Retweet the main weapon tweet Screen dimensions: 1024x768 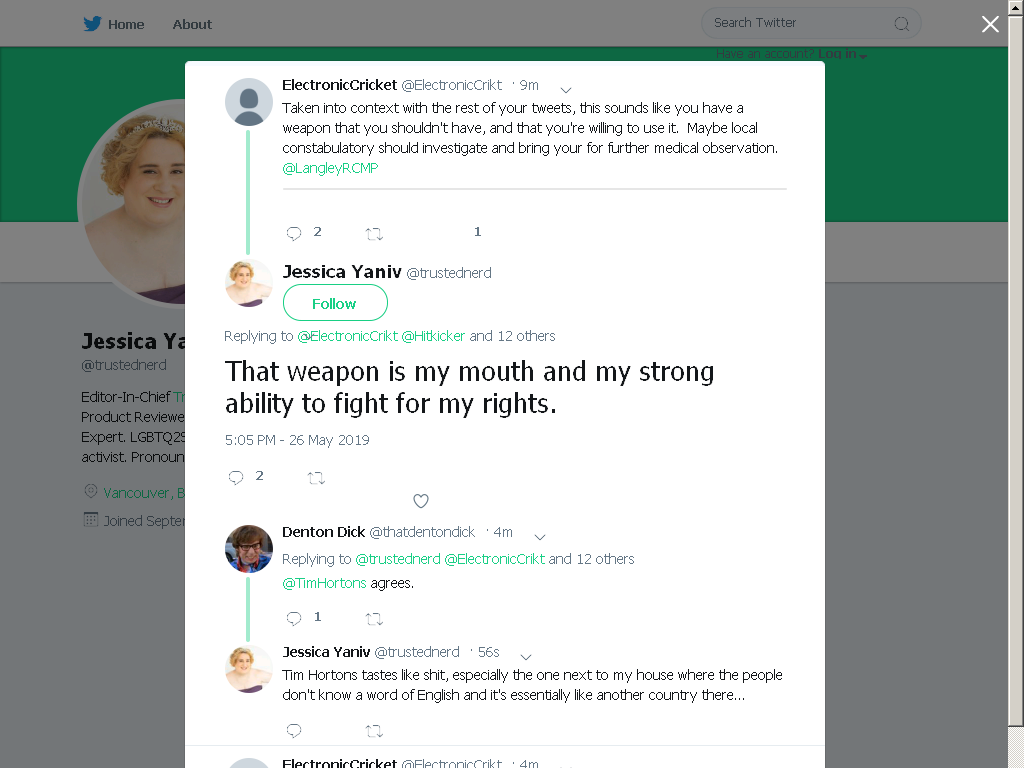[316, 478]
